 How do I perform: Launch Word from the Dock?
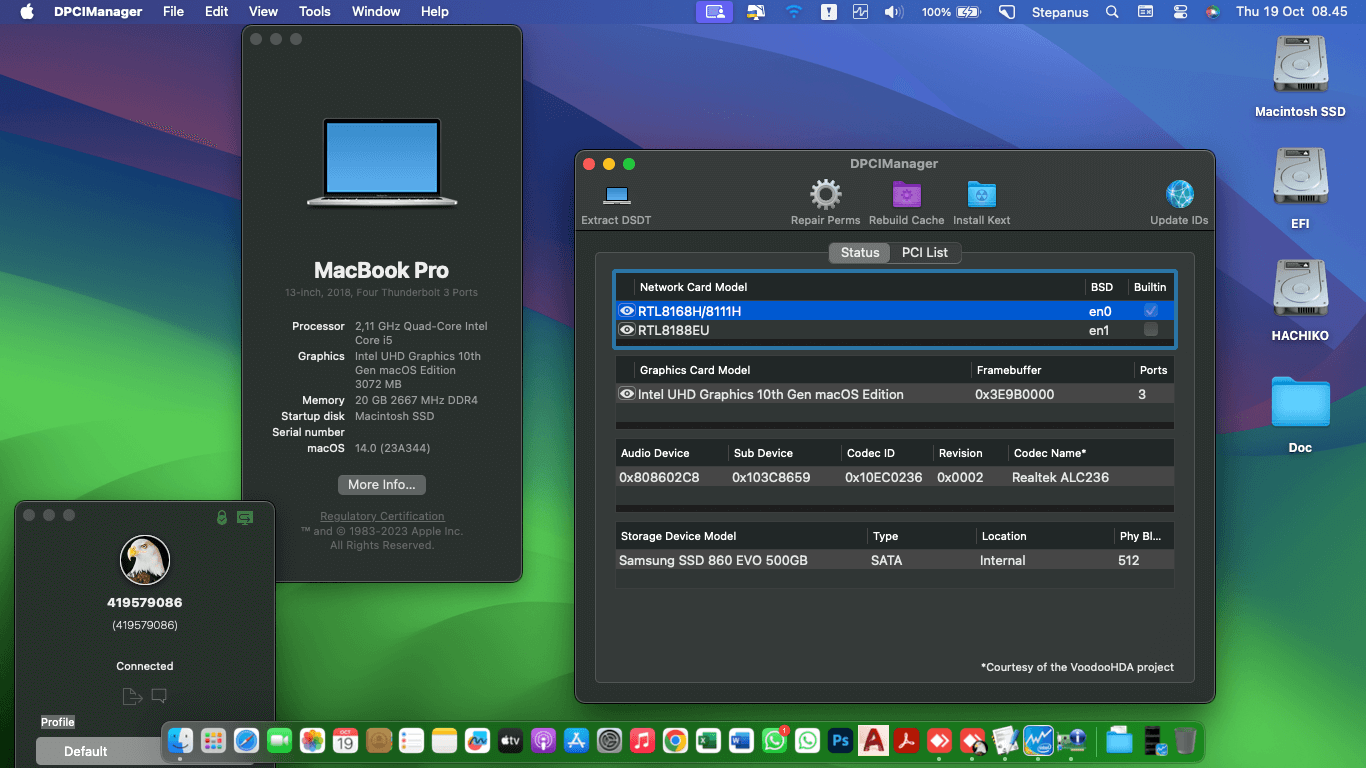741,741
